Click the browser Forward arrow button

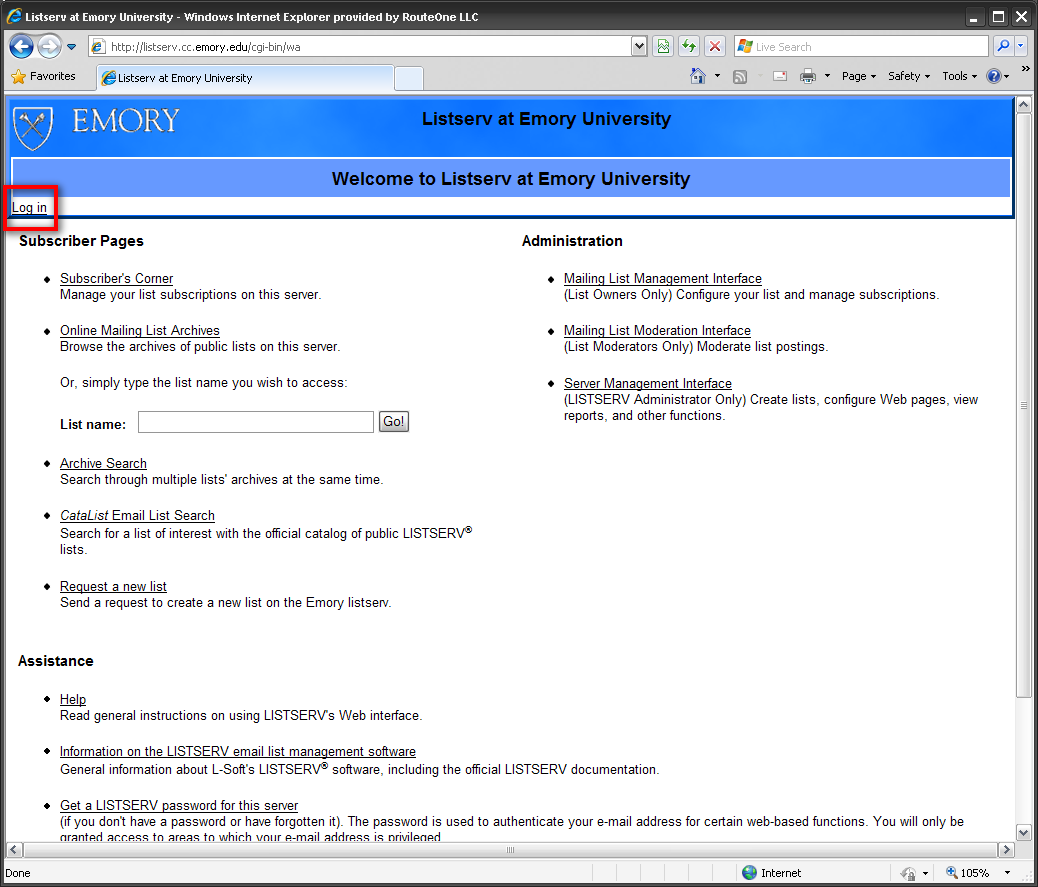49,46
